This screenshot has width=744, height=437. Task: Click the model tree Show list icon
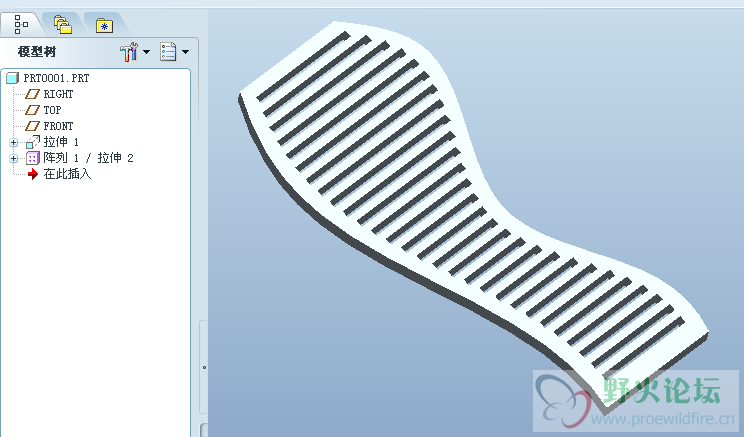168,52
